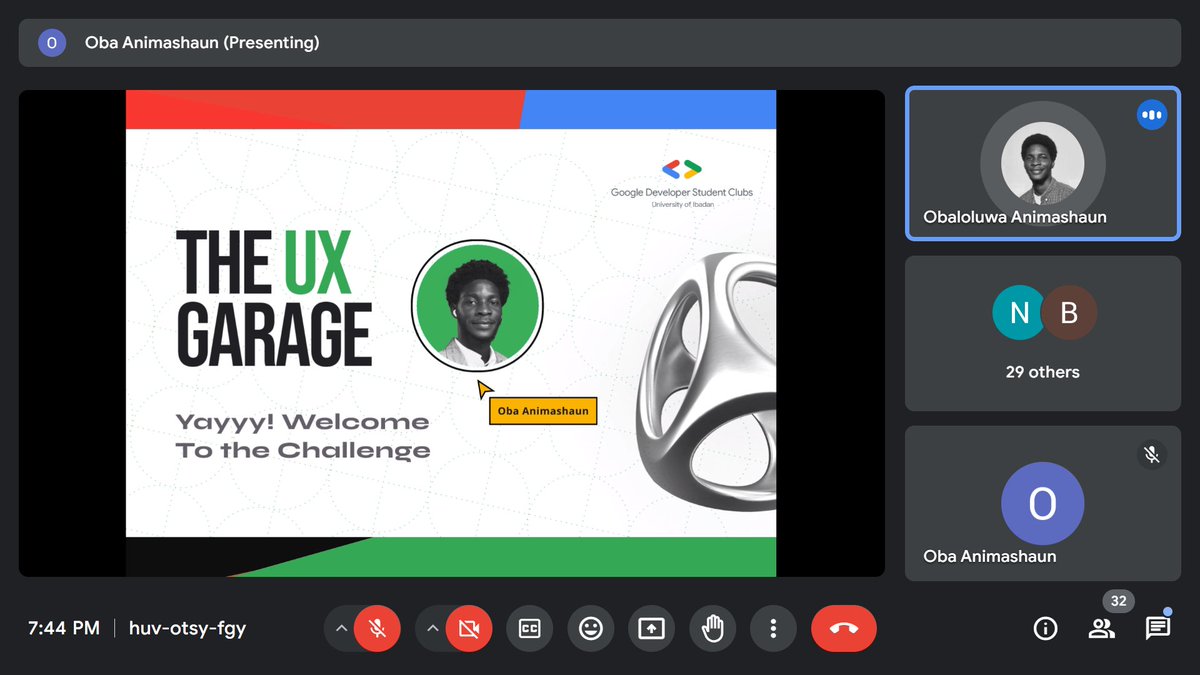Open the more options three-dot menu
Viewport: 1200px width, 675px height.
pyautogui.click(x=773, y=629)
